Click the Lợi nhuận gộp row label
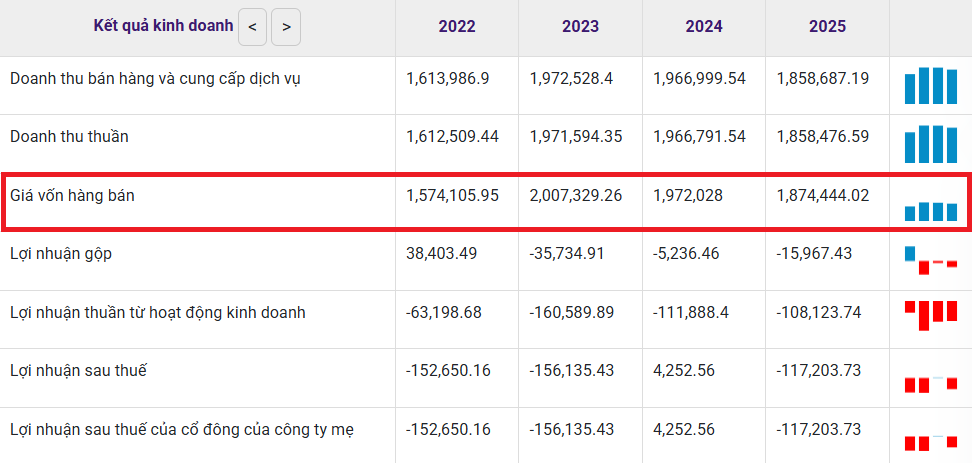Image resolution: width=972 pixels, height=463 pixels. [61, 254]
